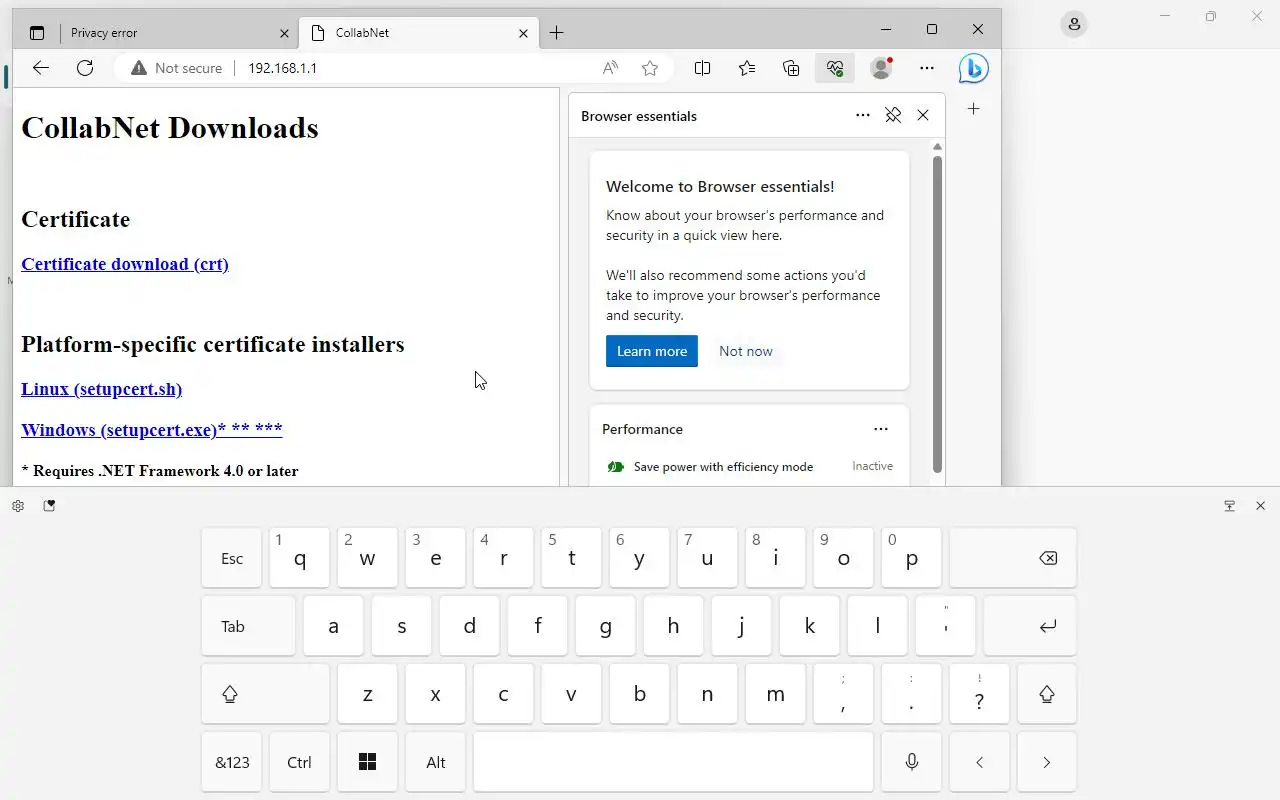Open Bing Copilot sidebar
1280x800 pixels.
tap(973, 68)
